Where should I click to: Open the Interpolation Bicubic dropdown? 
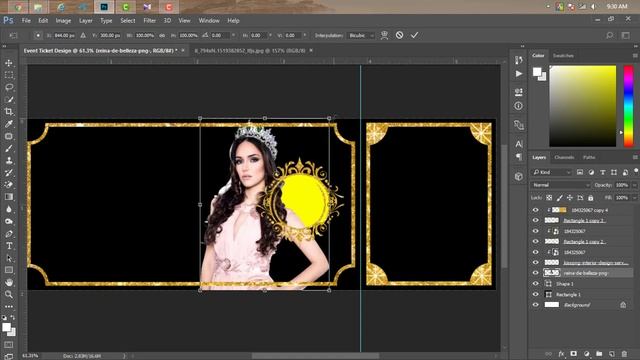[361, 36]
